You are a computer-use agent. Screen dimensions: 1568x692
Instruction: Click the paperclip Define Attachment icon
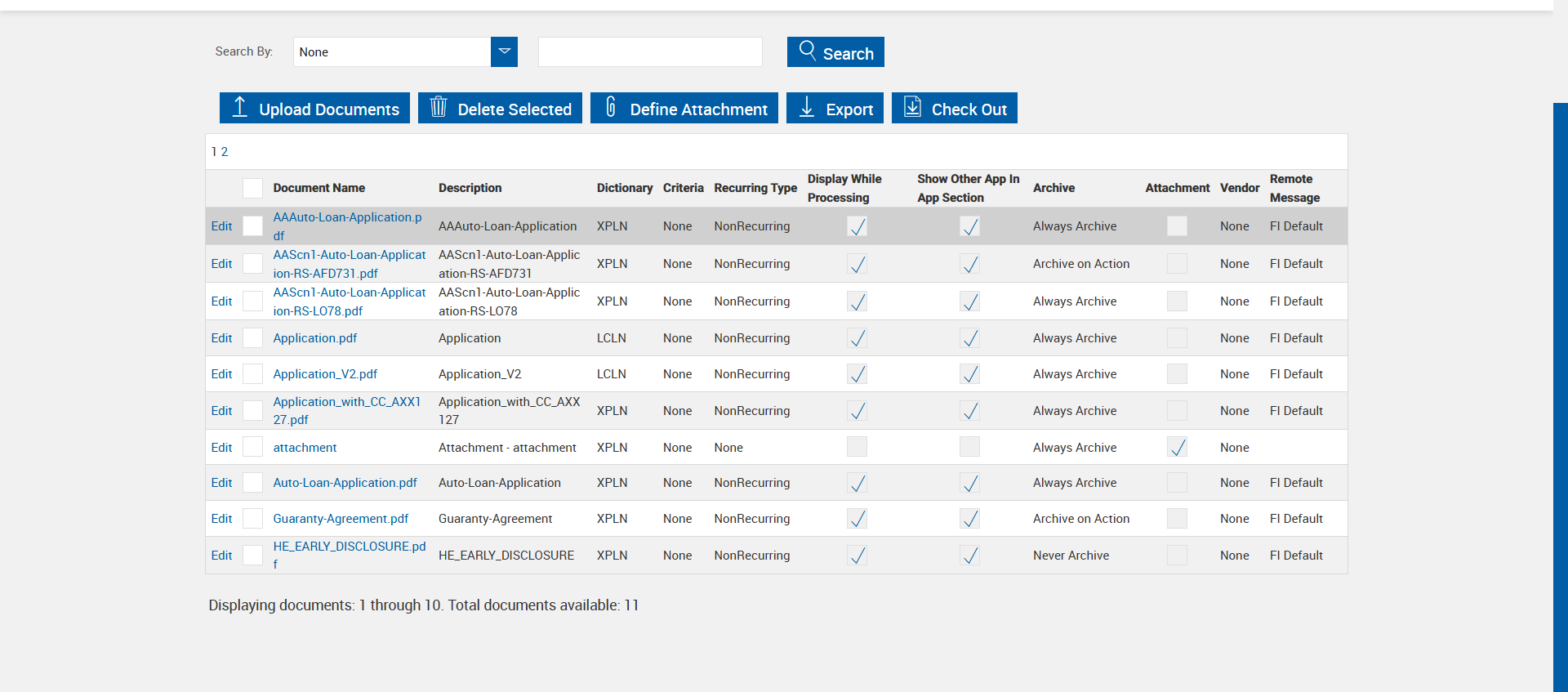point(610,107)
